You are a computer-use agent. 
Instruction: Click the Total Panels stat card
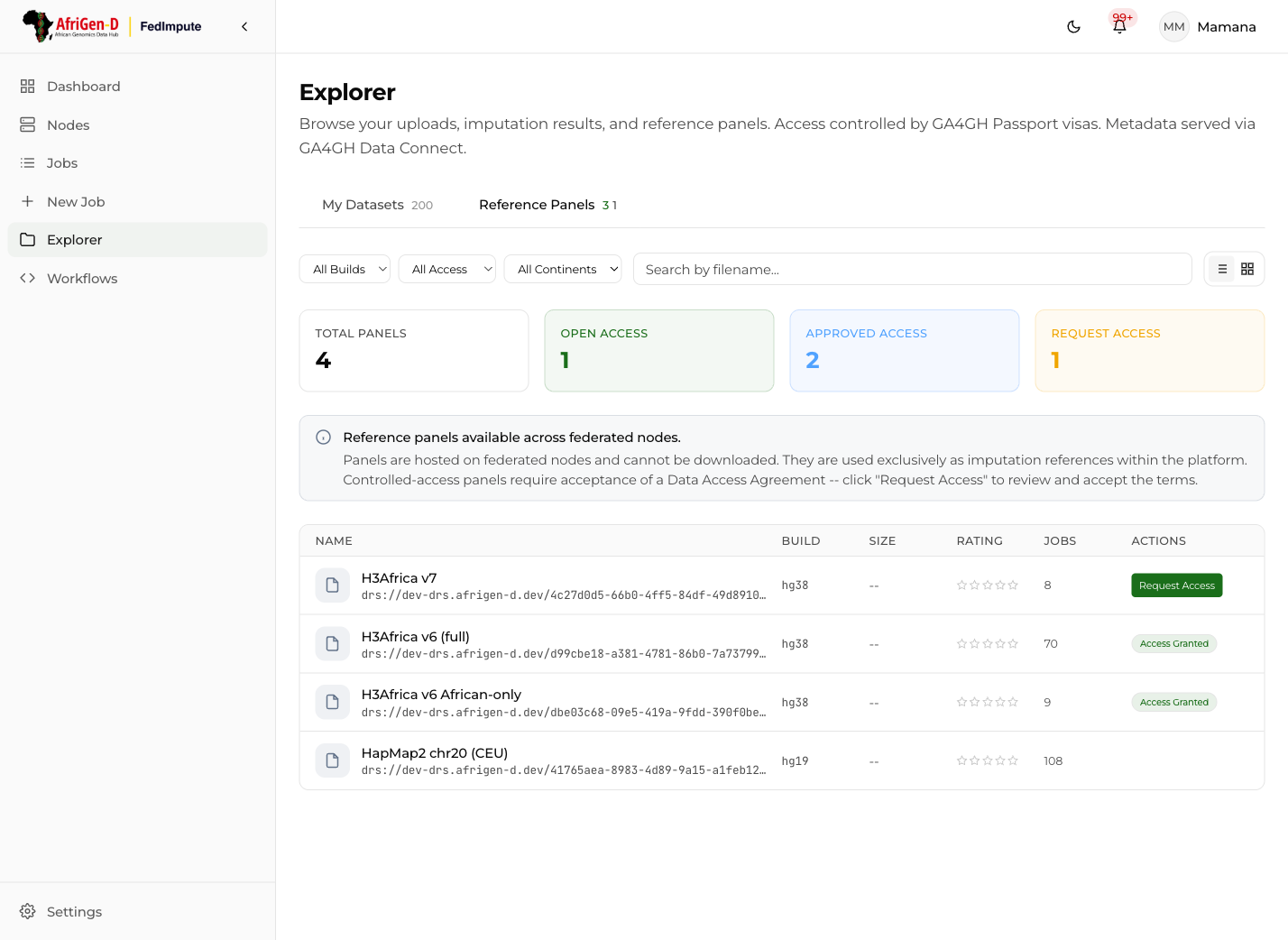pos(414,351)
